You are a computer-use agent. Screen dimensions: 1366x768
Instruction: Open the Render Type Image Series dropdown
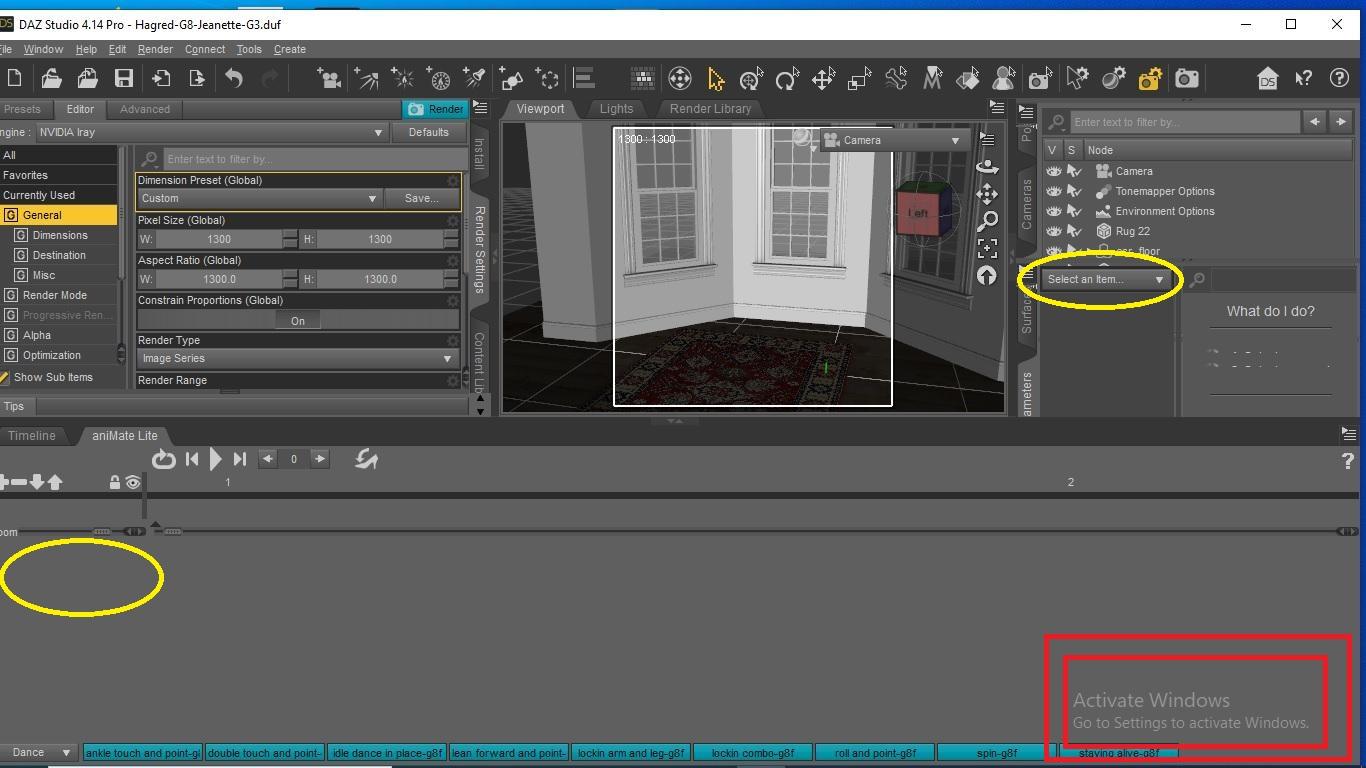[x=297, y=358]
